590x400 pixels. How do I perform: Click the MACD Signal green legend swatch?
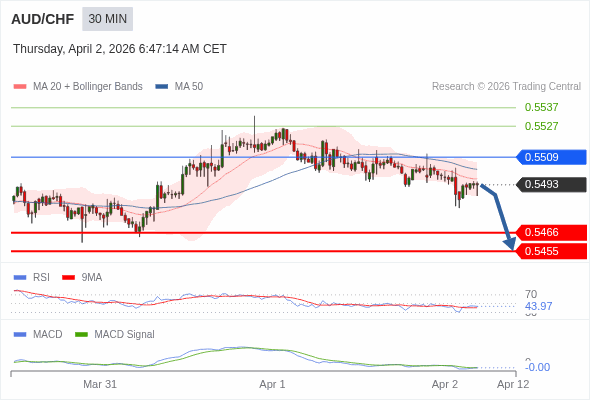pyautogui.click(x=81, y=335)
